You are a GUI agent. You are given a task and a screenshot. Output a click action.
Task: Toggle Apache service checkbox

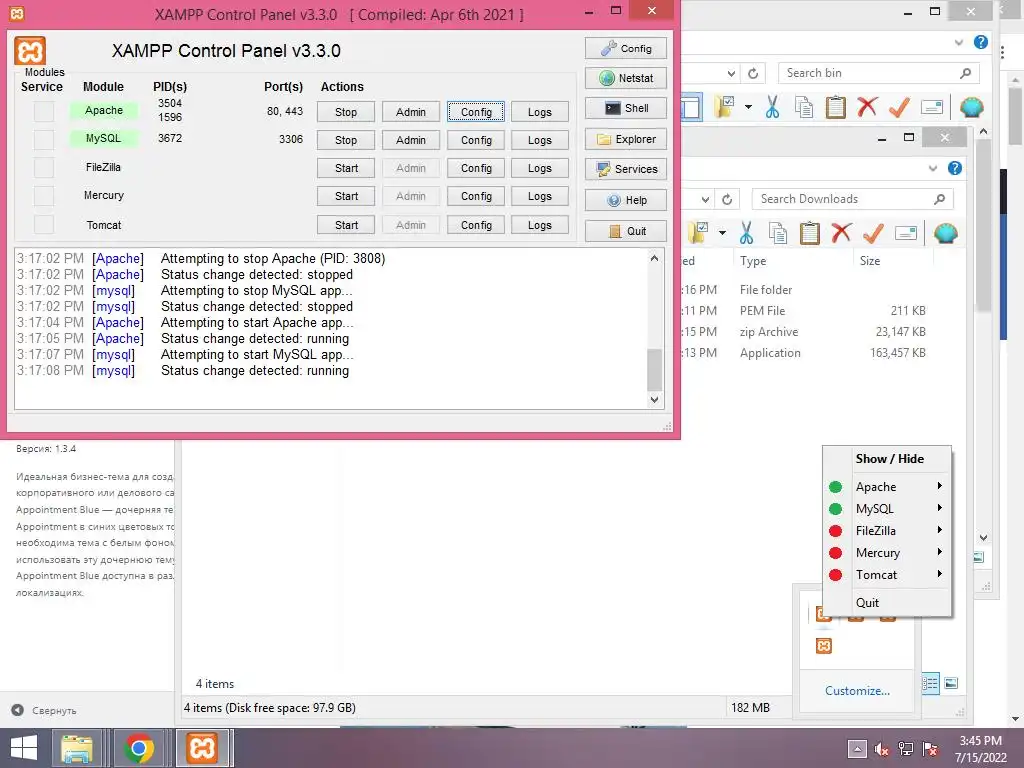[x=44, y=111]
